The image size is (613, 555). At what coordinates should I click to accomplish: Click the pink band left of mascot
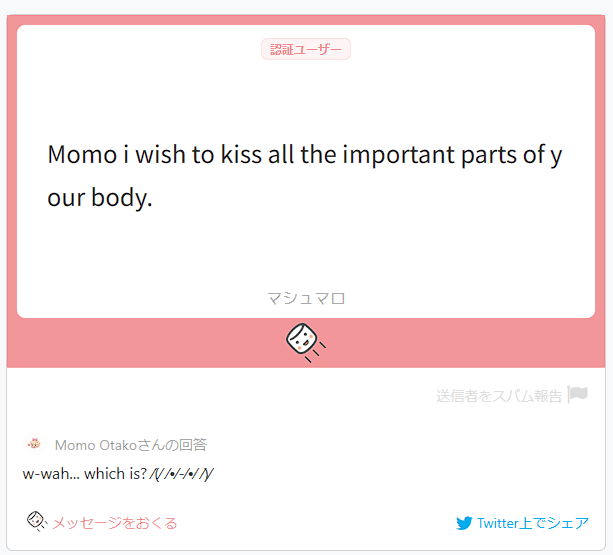coord(146,343)
